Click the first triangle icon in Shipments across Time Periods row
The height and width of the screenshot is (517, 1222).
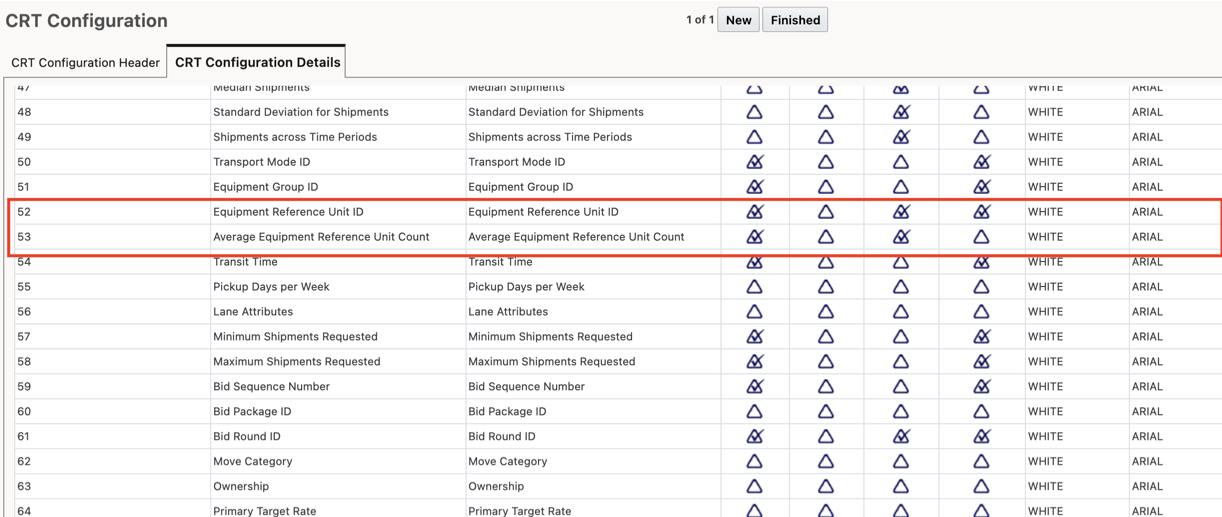755,137
